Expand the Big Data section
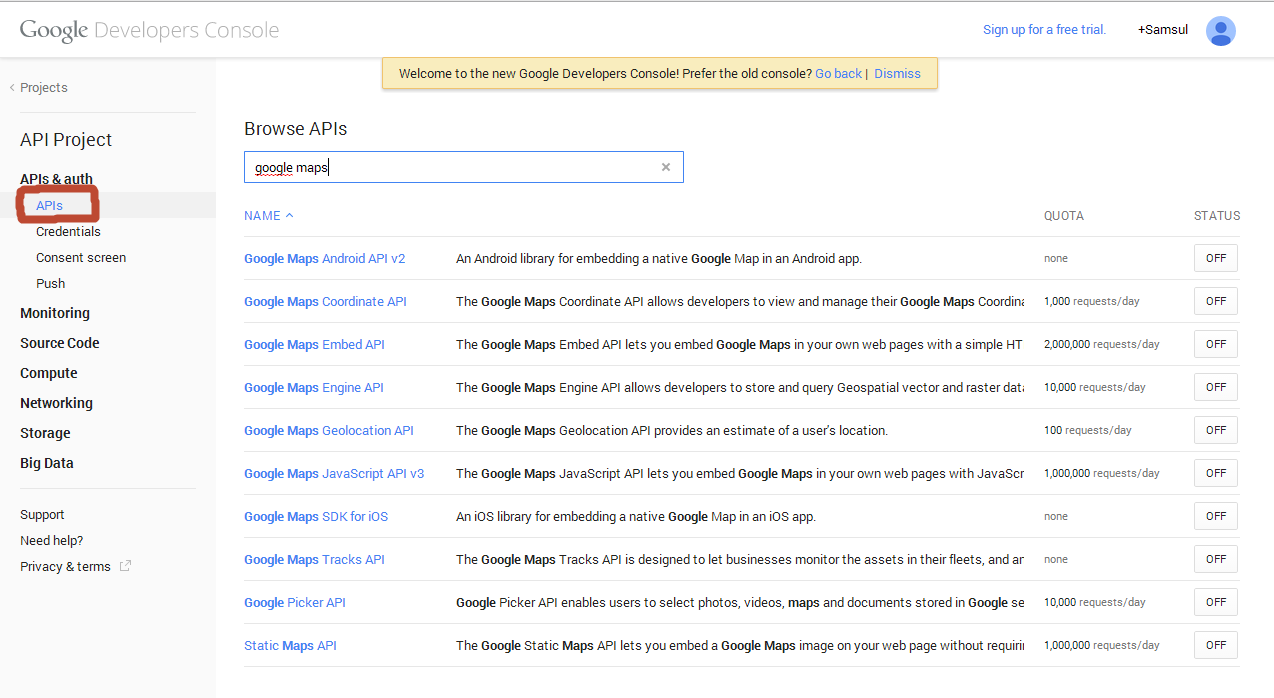 47,463
